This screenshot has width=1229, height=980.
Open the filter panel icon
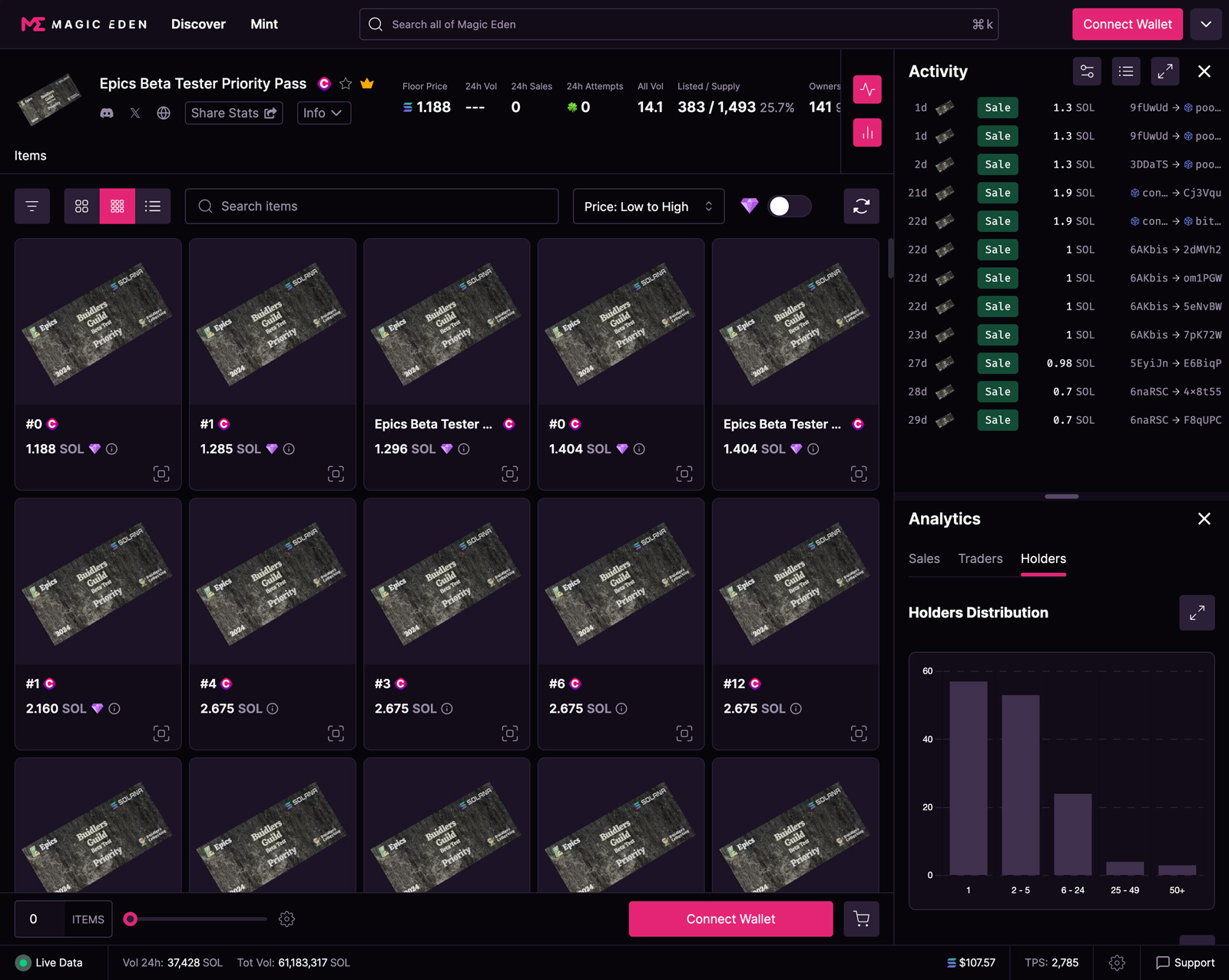pyautogui.click(x=32, y=207)
